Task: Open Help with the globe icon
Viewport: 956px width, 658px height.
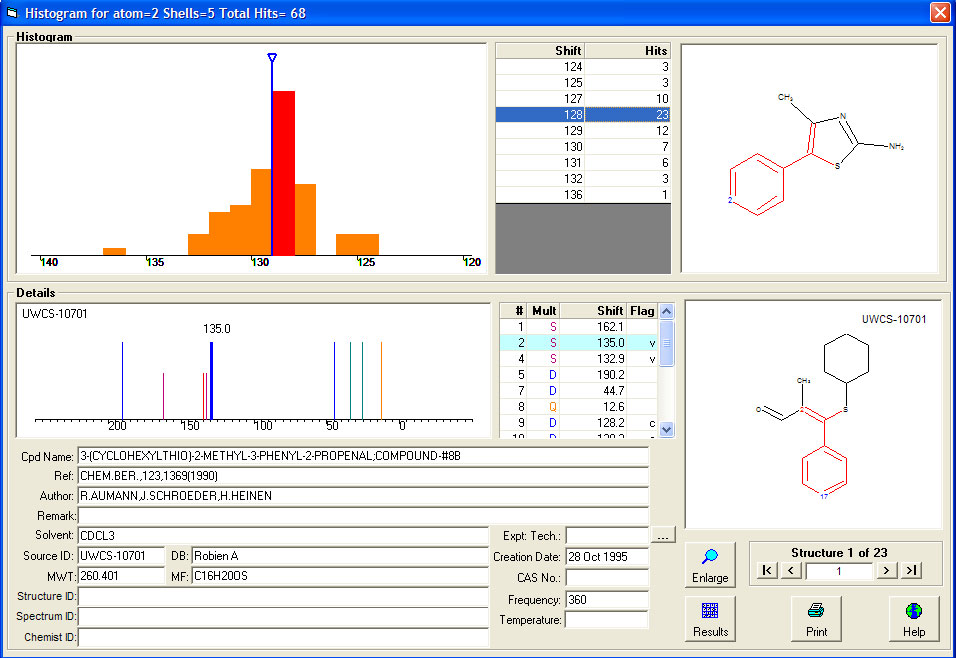Action: [914, 618]
